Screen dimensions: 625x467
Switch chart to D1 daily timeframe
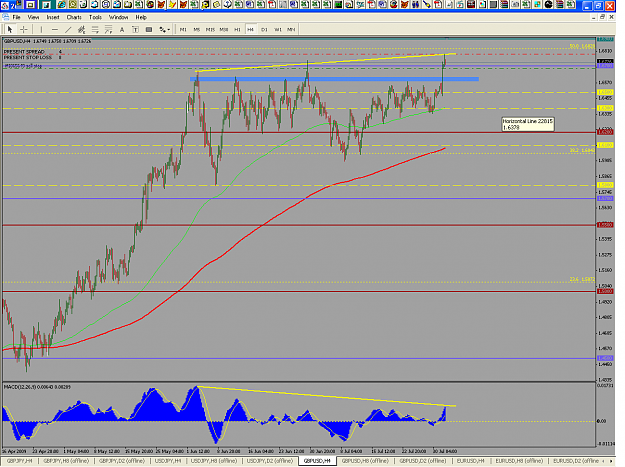[x=264, y=29]
